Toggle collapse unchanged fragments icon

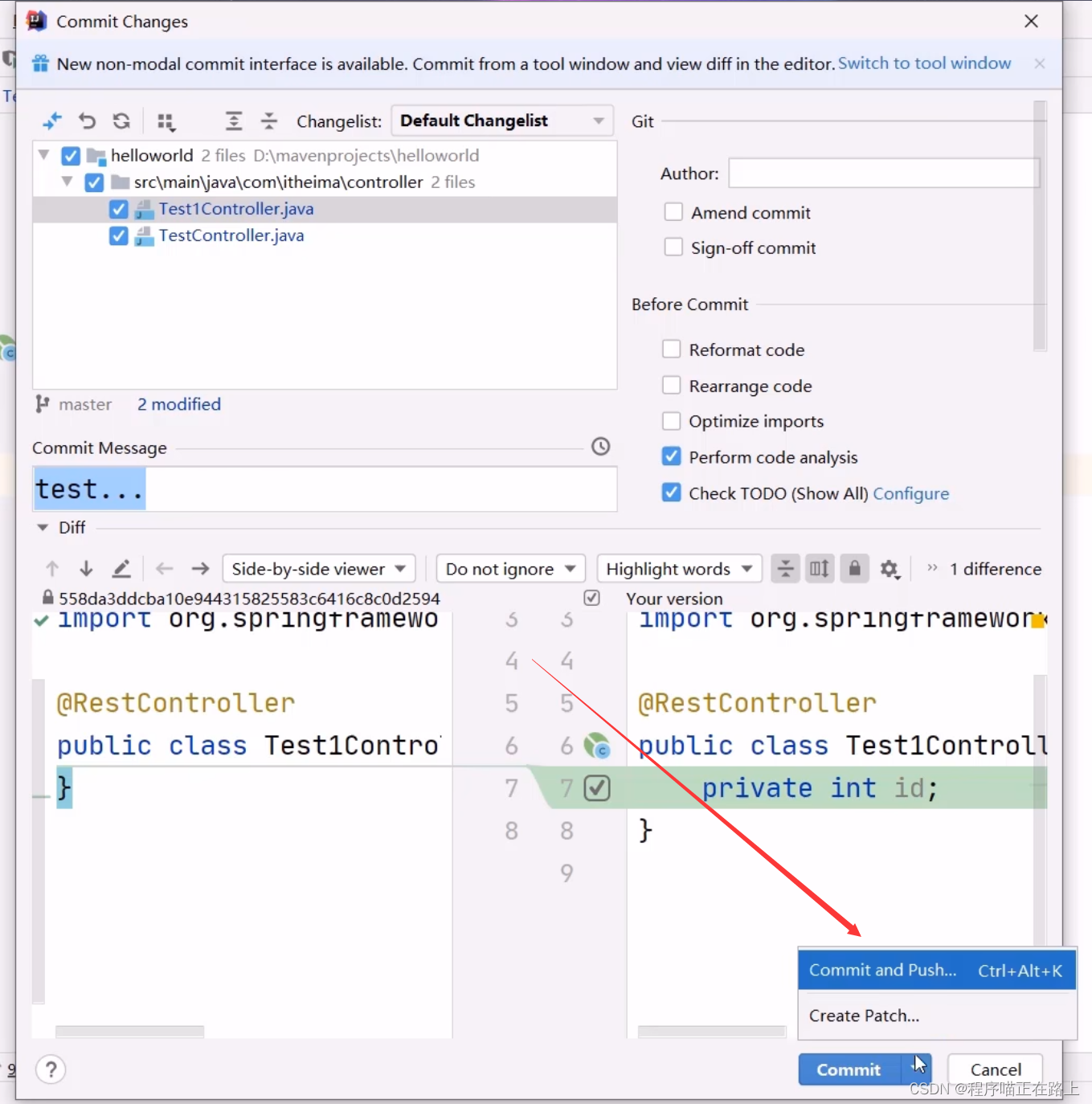(x=785, y=569)
